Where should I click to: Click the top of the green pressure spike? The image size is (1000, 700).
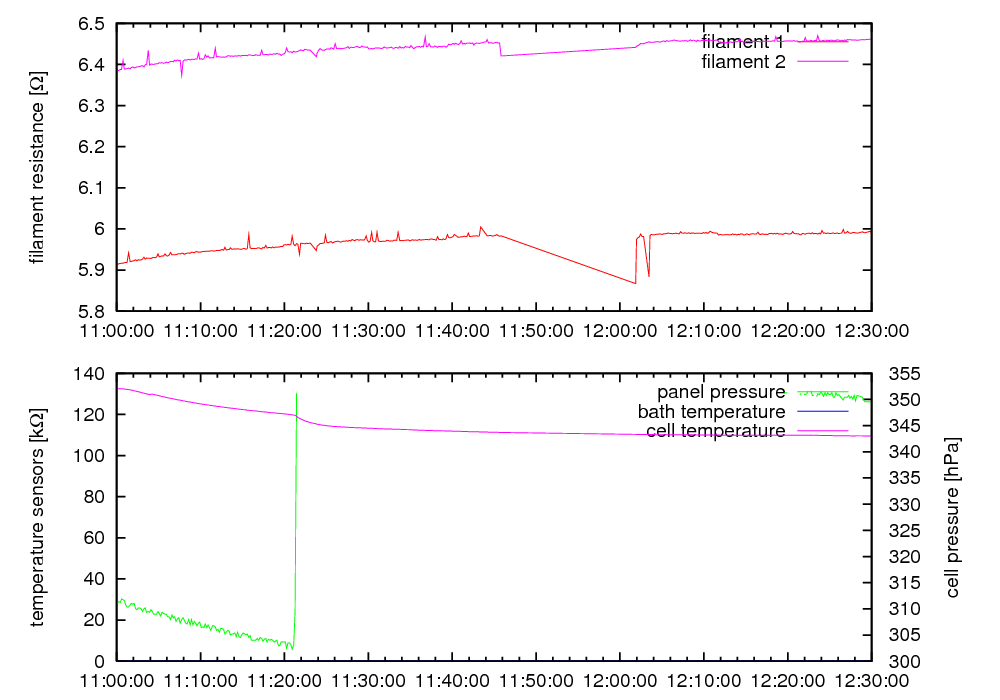pyautogui.click(x=297, y=393)
